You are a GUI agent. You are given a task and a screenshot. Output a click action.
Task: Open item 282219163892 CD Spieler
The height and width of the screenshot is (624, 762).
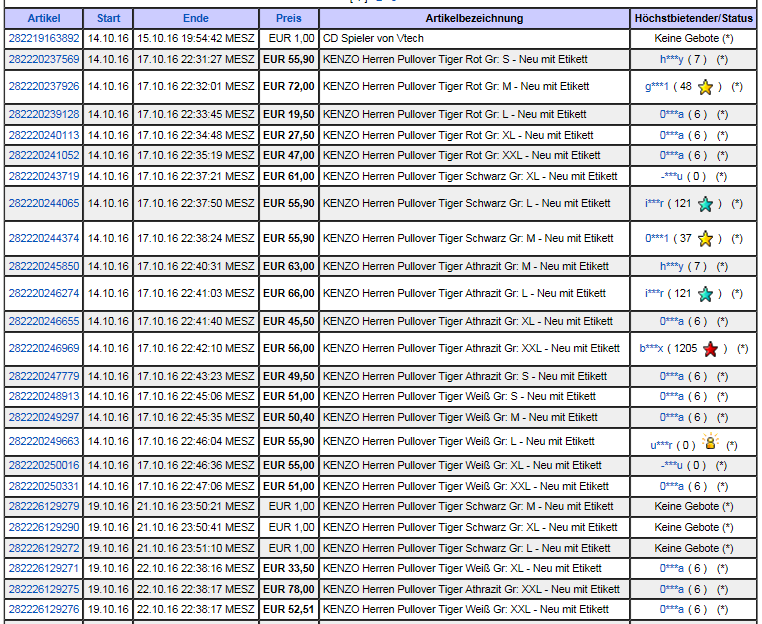tap(44, 38)
